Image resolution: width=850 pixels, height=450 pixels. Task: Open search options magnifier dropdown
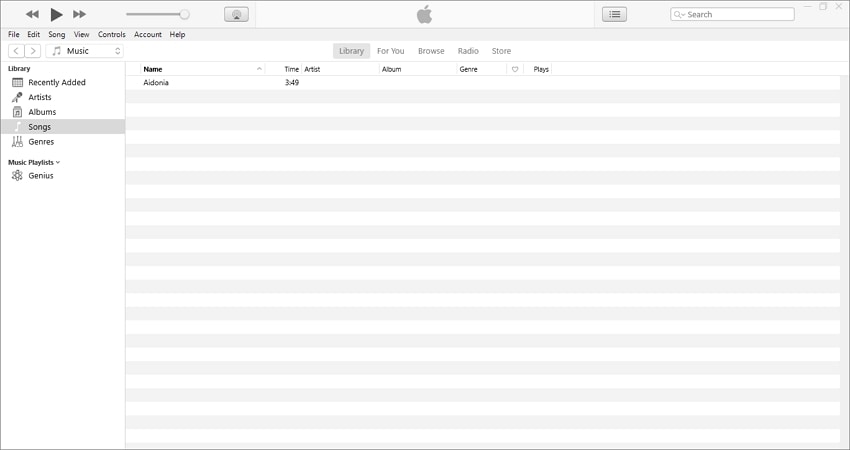[679, 15]
